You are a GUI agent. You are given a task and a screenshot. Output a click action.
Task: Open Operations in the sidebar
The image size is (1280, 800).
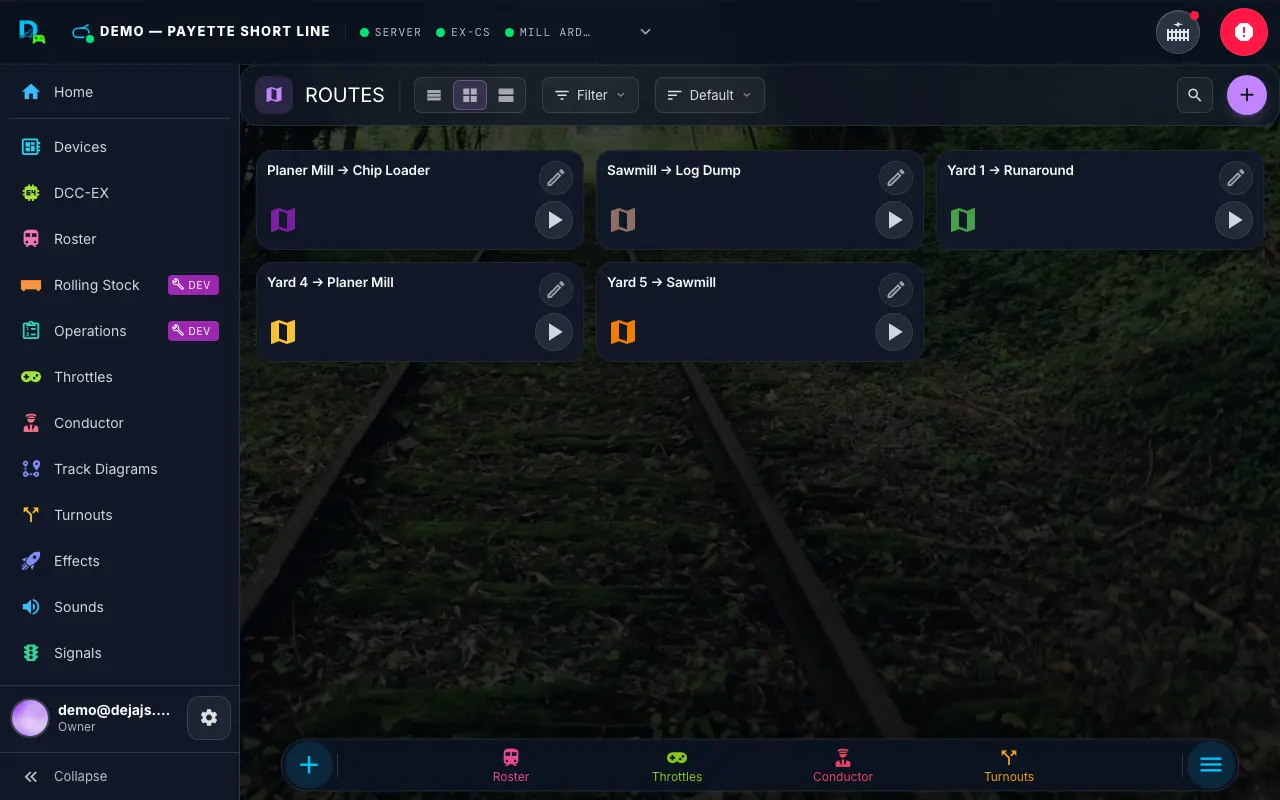click(x=119, y=331)
